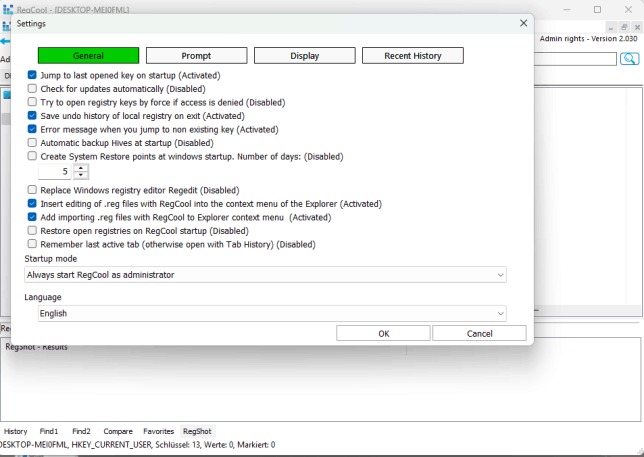
Task: Switch to the Prompt settings tab
Action: click(x=196, y=56)
